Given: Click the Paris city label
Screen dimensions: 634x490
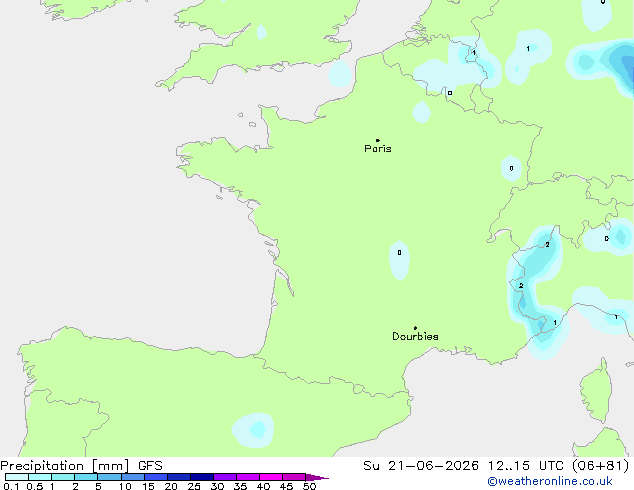Looking at the screenshot, I should click(378, 149).
